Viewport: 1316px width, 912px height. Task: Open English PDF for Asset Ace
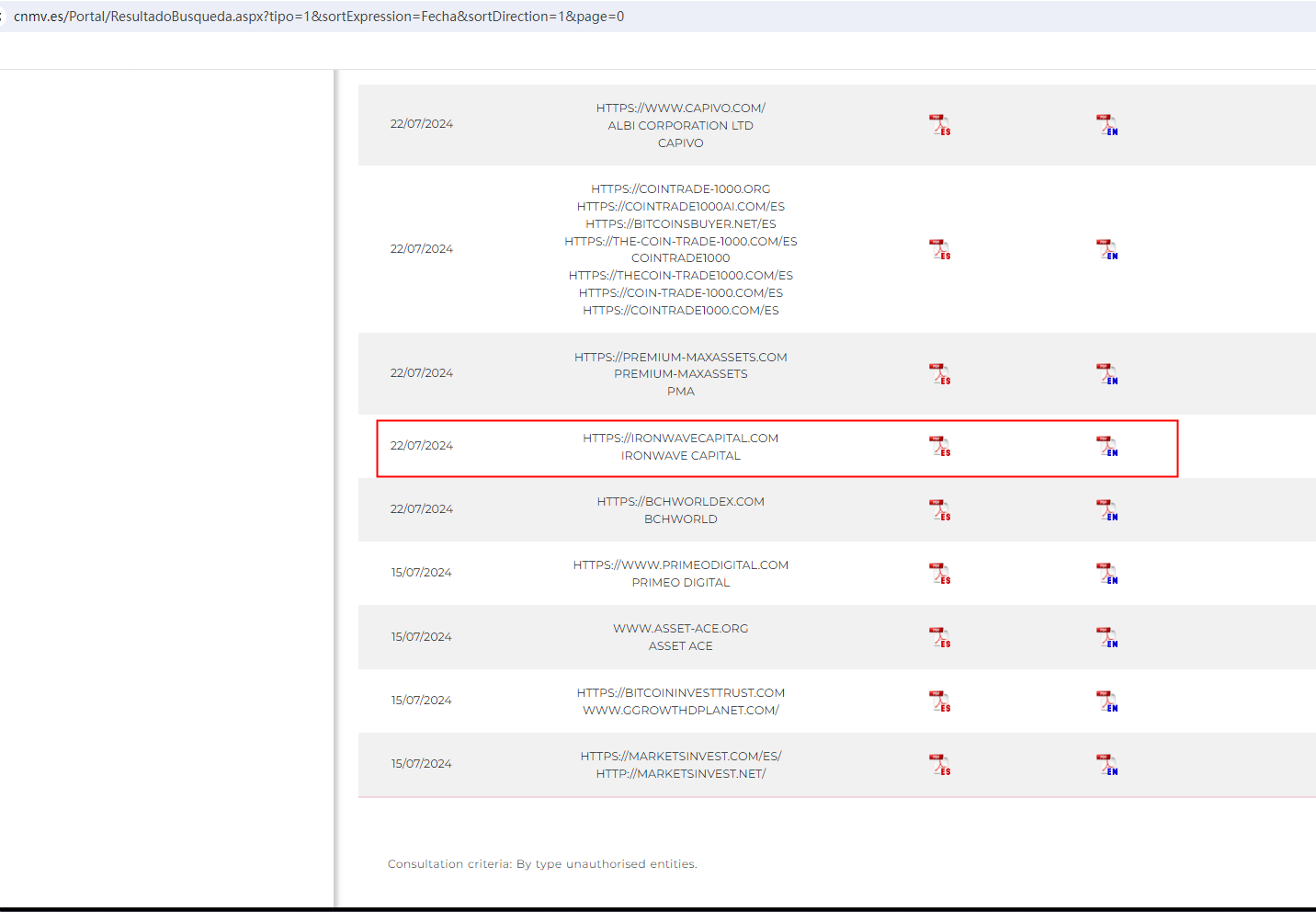1106,637
